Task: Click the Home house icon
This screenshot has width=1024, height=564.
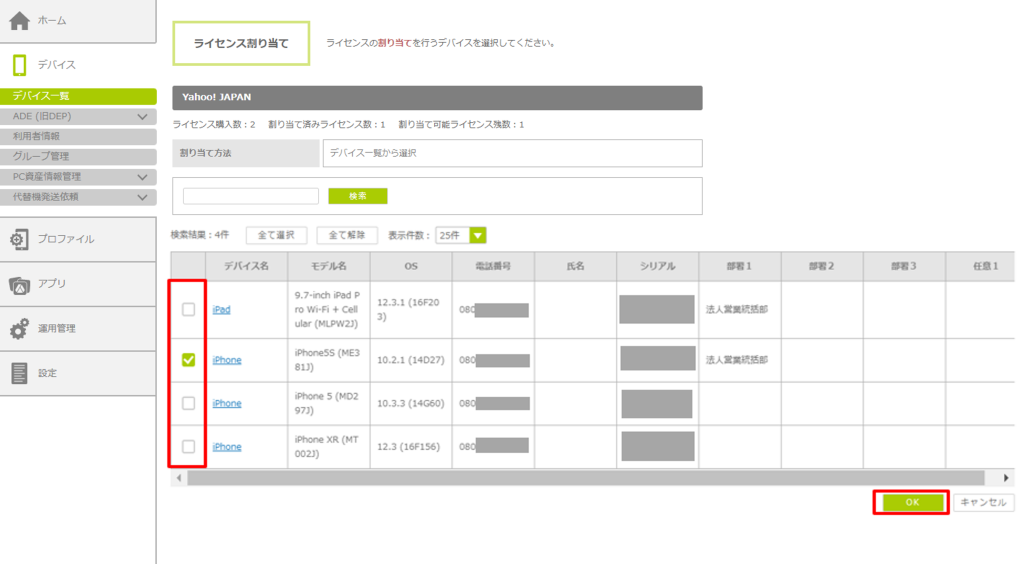Action: (x=19, y=21)
